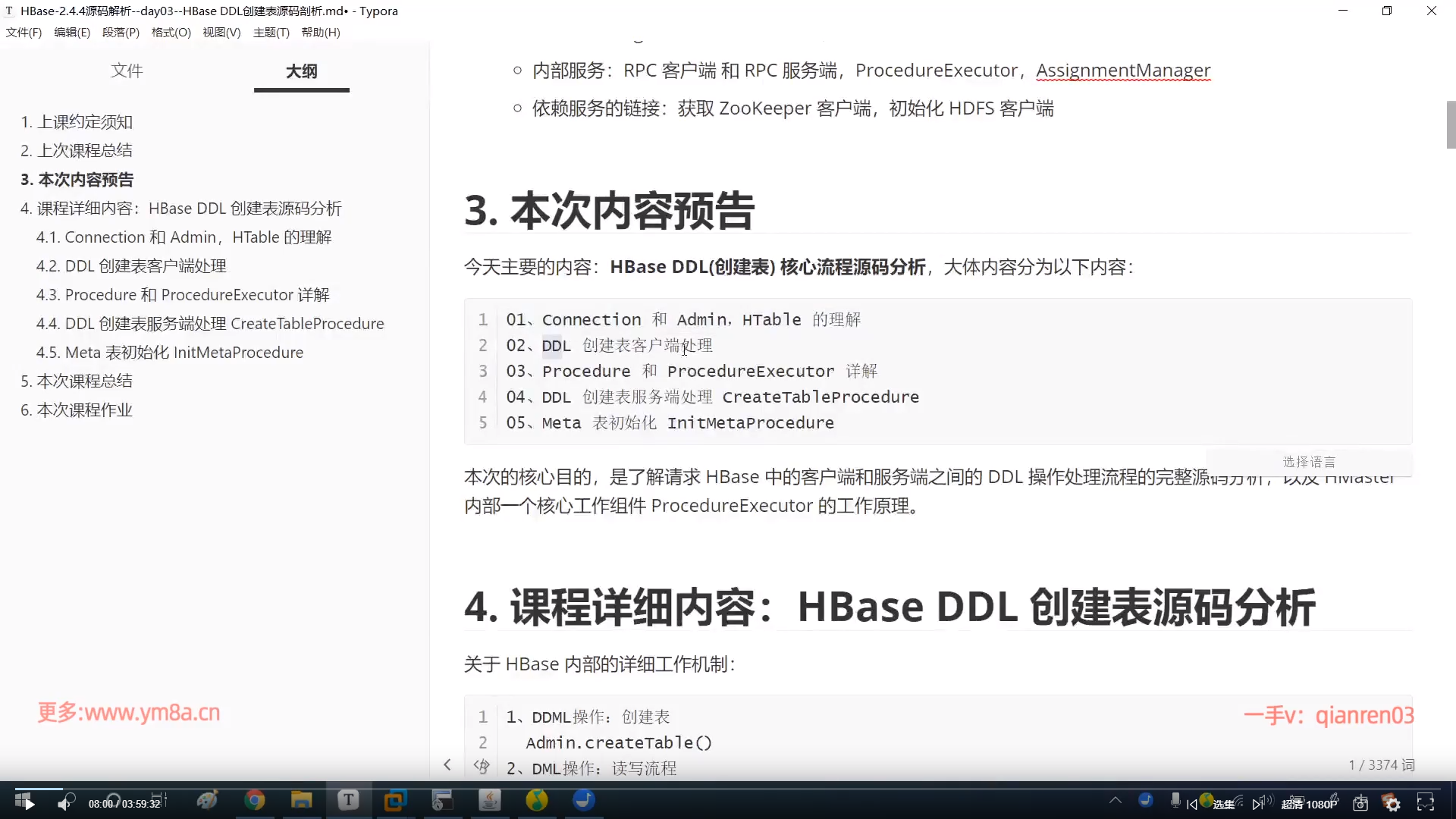Click the word count 3374 词 indicator
The height and width of the screenshot is (819, 1456).
click(x=1382, y=765)
